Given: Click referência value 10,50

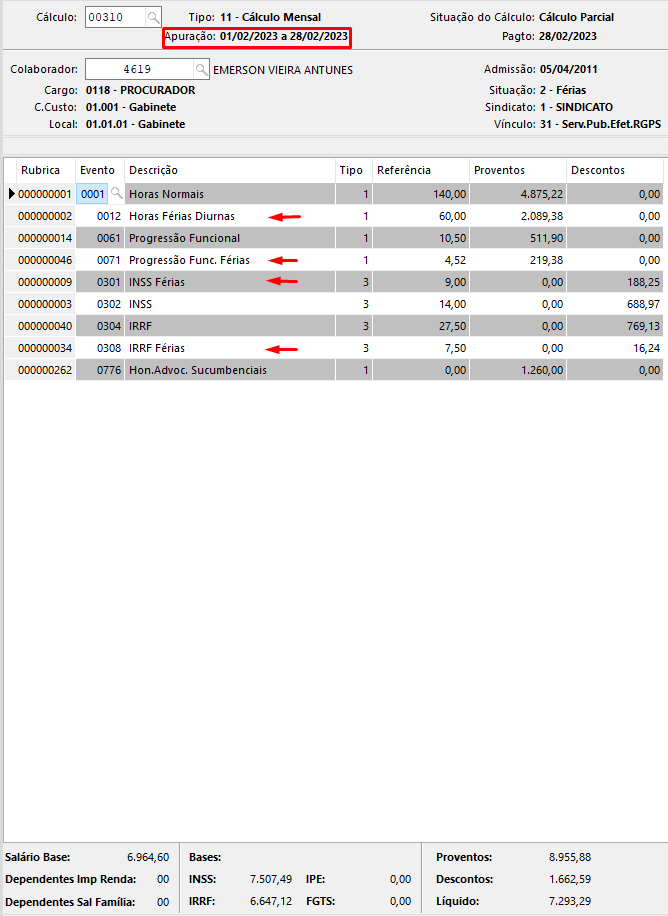Looking at the screenshot, I should coord(452,238).
